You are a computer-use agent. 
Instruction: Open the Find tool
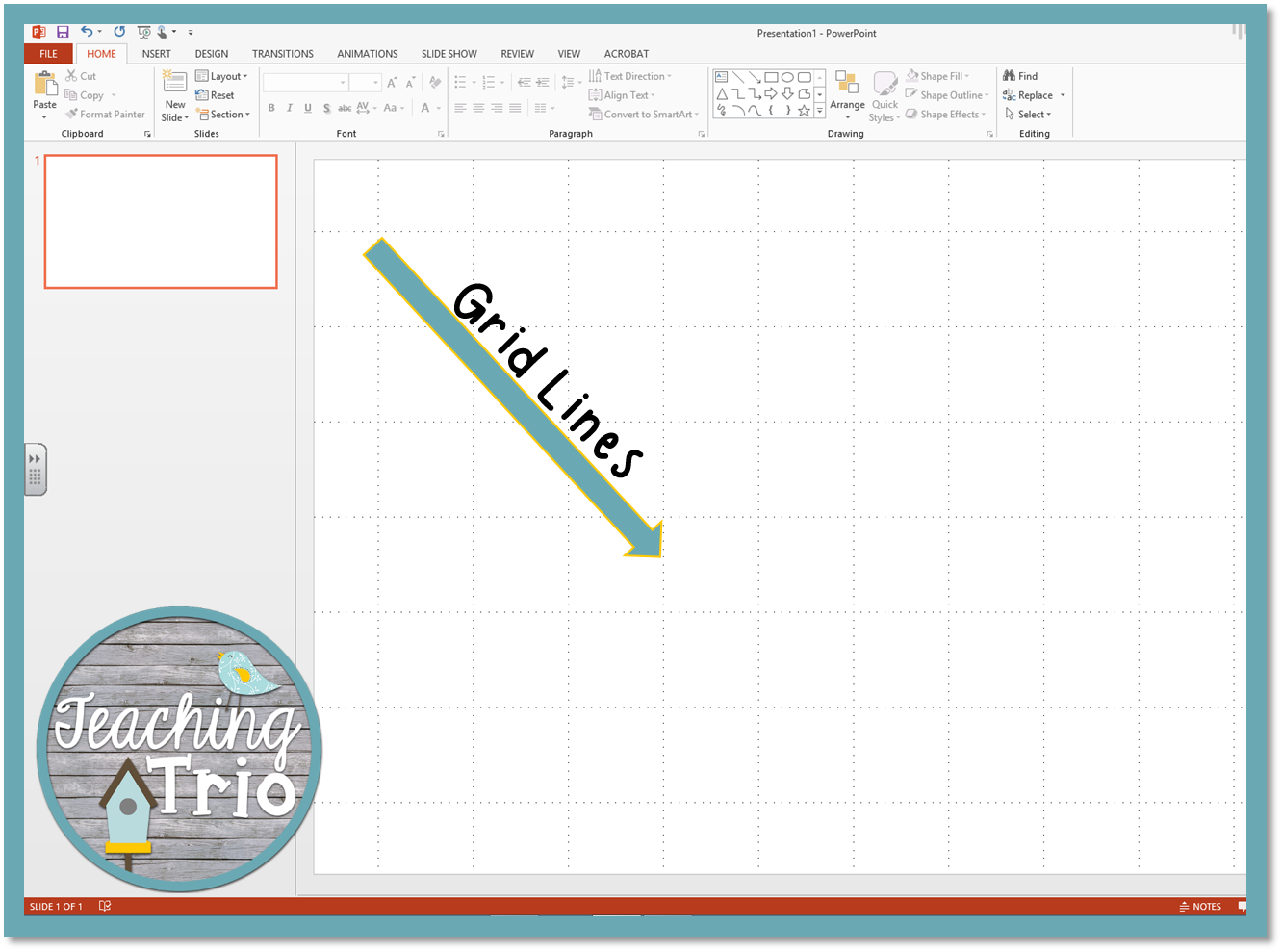(x=1022, y=75)
